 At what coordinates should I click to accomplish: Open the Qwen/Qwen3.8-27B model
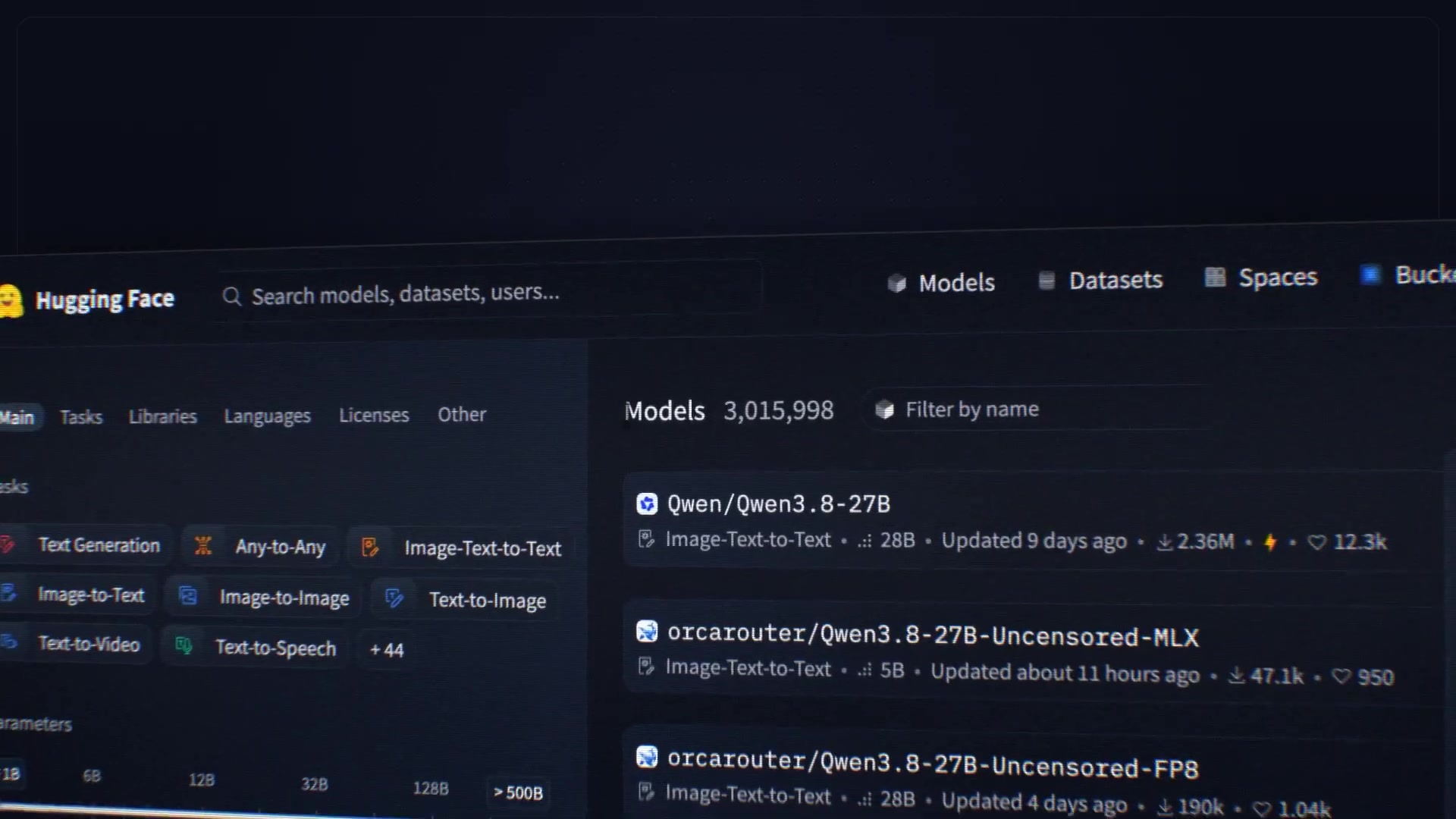(779, 504)
